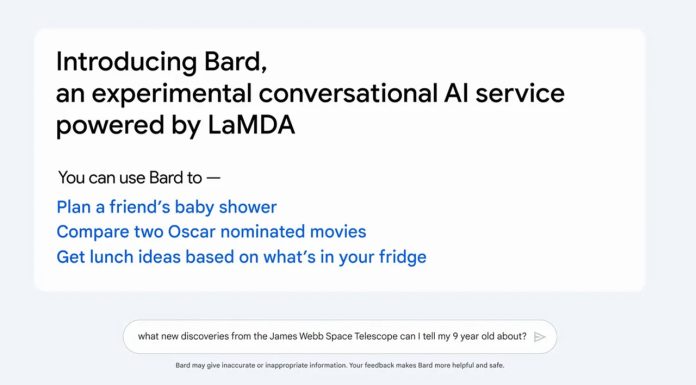The height and width of the screenshot is (385, 696).
Task: Open the Plan a friend's baby shower link
Action: (166, 207)
